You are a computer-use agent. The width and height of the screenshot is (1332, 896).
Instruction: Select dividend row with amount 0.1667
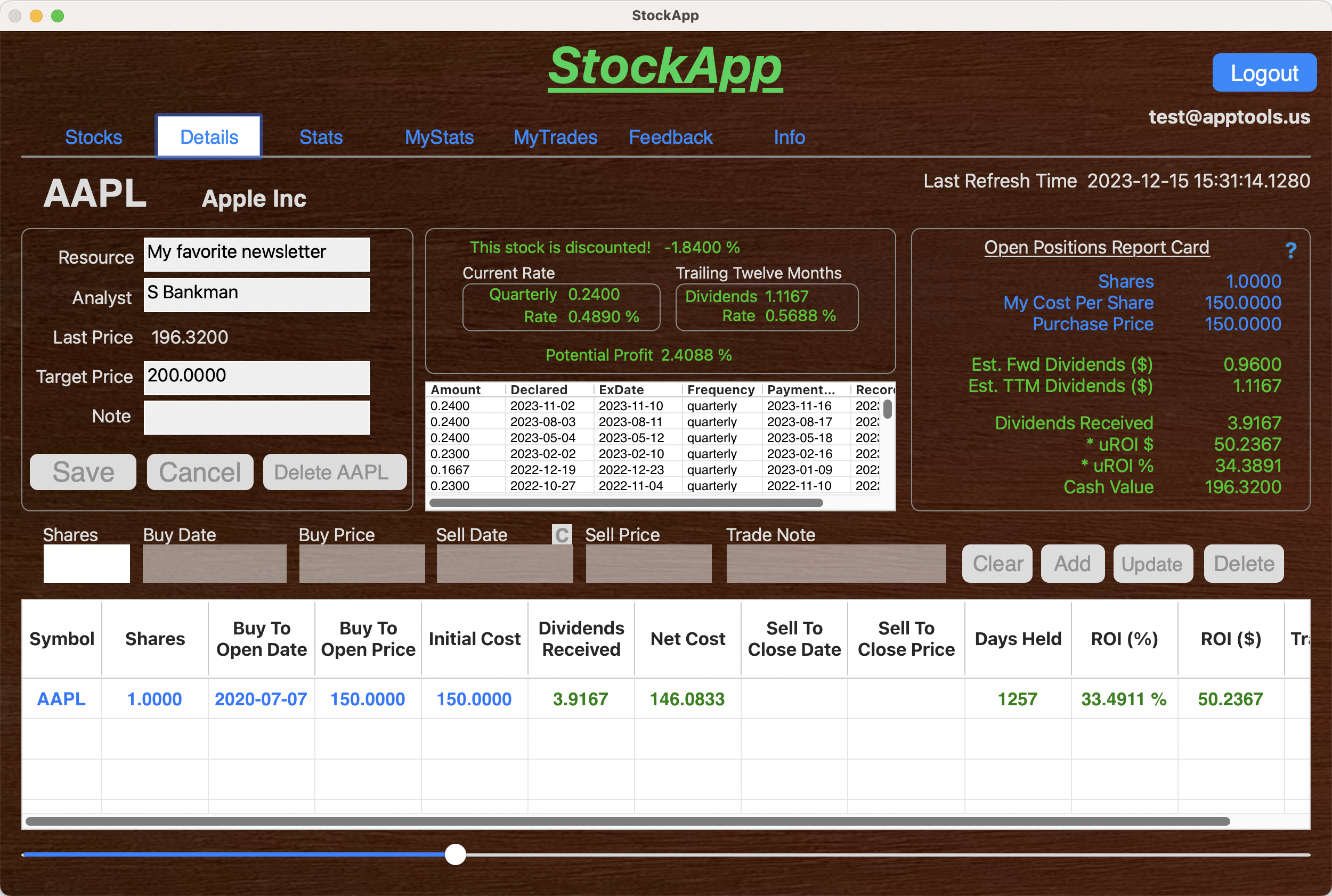click(x=654, y=470)
